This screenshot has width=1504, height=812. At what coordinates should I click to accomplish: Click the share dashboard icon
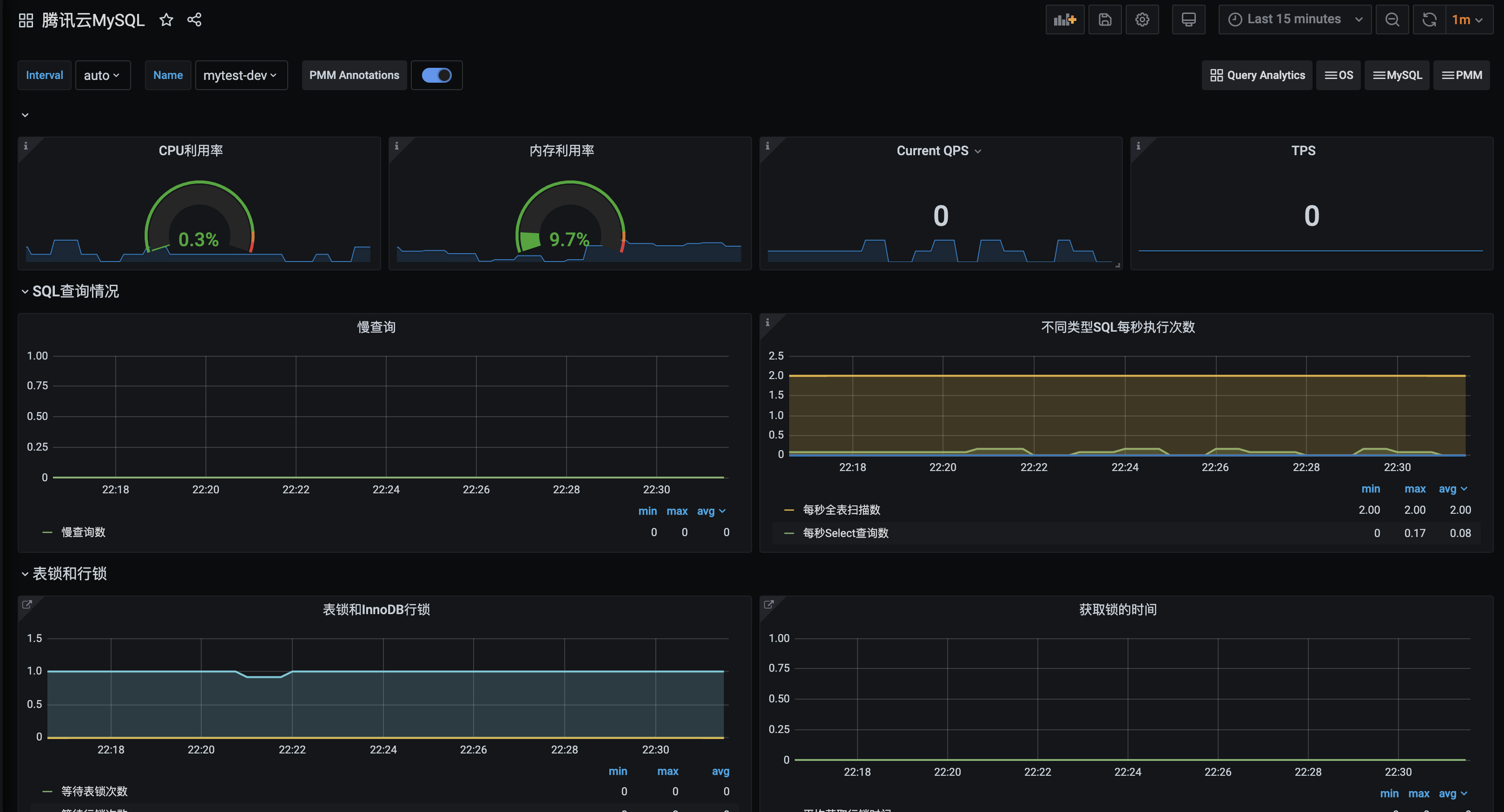coord(194,20)
